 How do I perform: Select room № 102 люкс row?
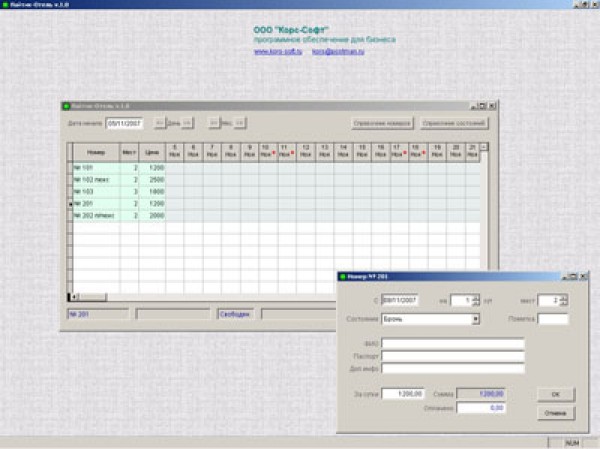(x=93, y=179)
